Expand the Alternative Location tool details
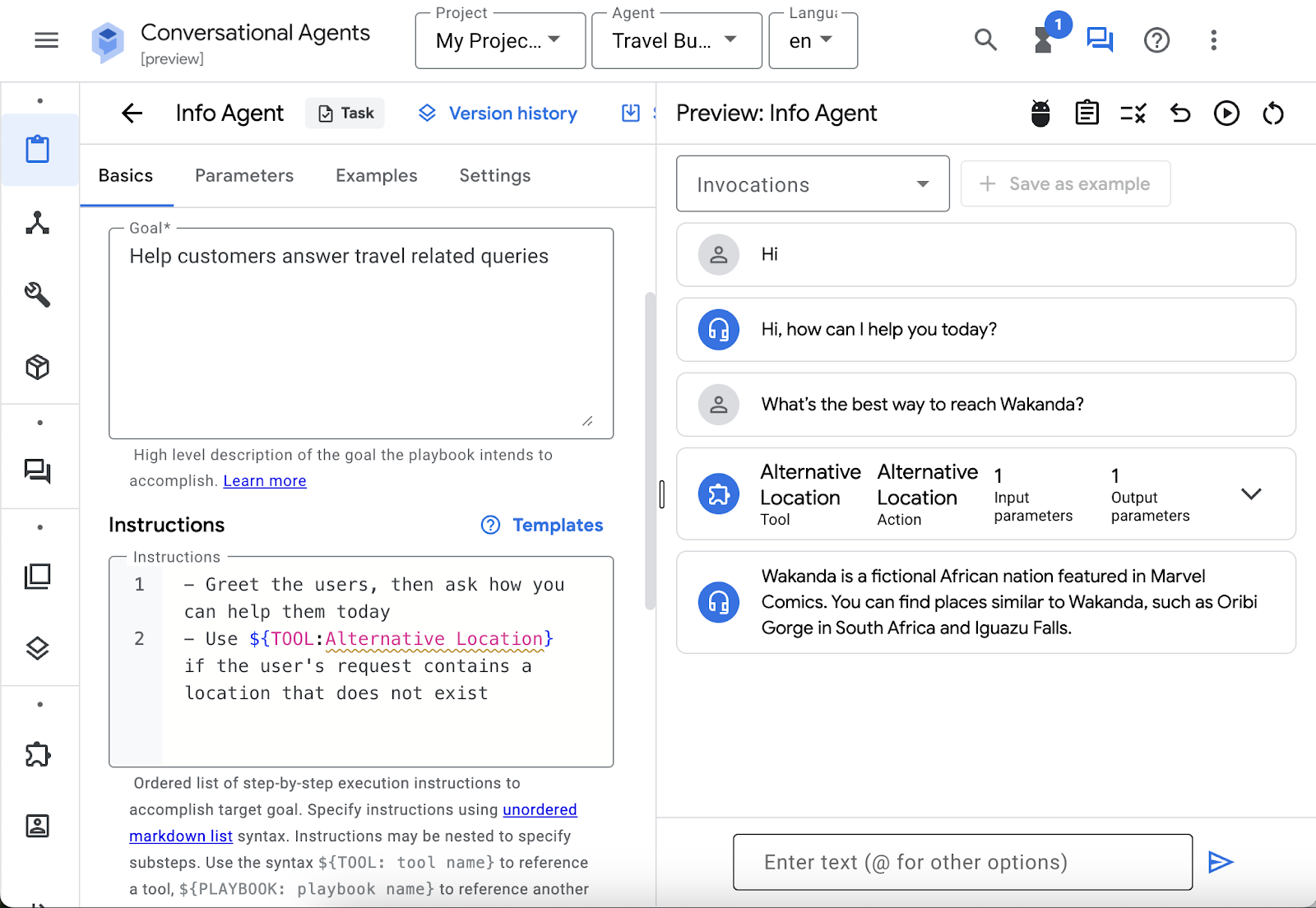The image size is (1316, 908). point(1250,494)
